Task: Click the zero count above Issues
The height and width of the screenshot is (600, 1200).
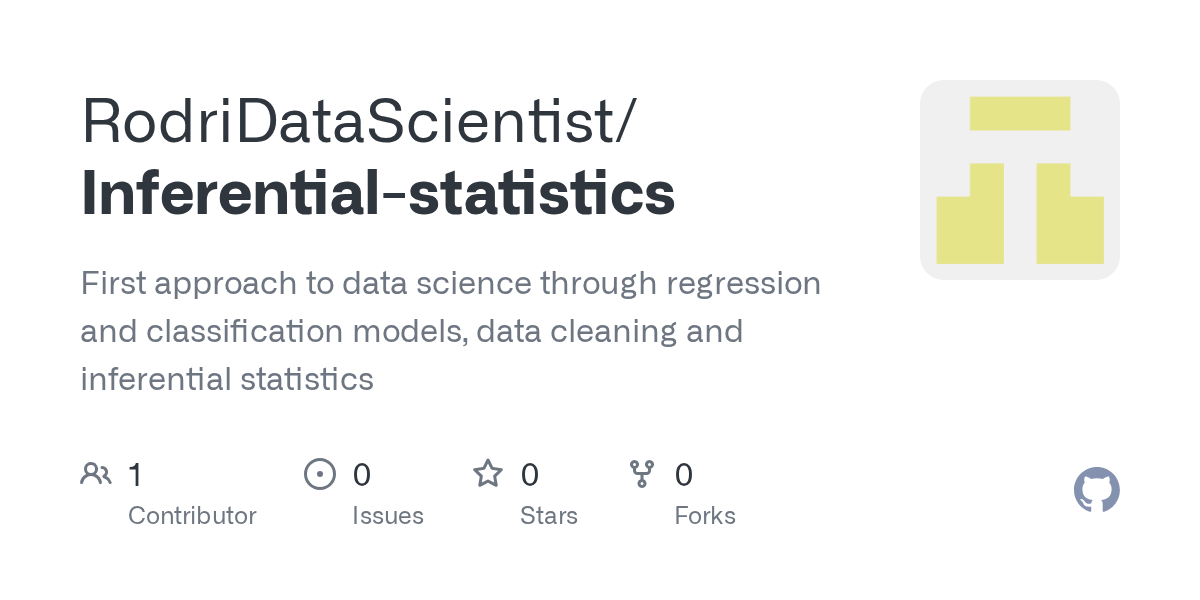Action: pyautogui.click(x=362, y=474)
